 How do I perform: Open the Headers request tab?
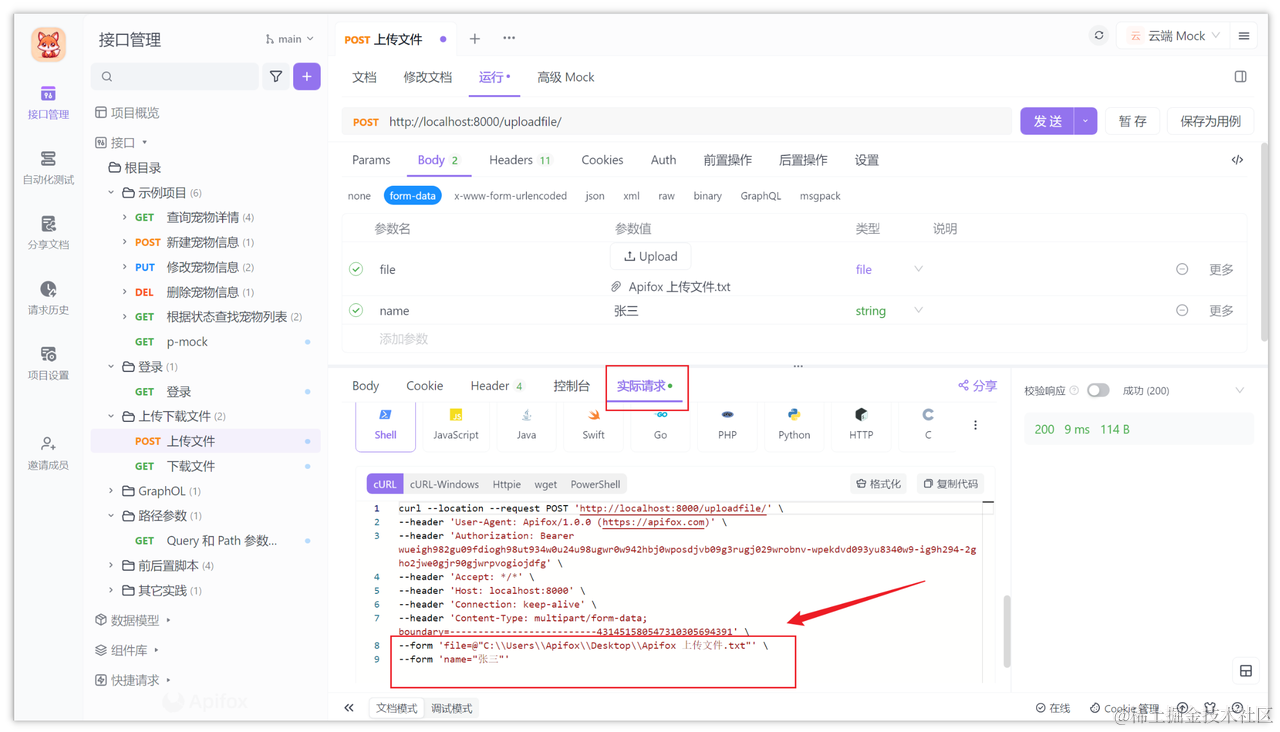tap(511, 159)
